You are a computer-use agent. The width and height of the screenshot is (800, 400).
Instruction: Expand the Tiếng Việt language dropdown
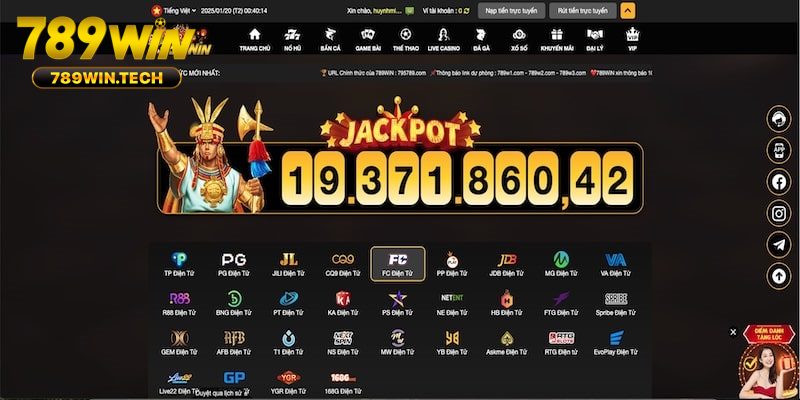[x=173, y=11]
